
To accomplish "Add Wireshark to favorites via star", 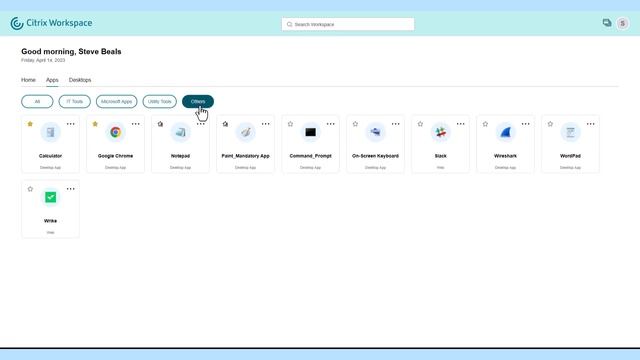I will coord(485,124).
